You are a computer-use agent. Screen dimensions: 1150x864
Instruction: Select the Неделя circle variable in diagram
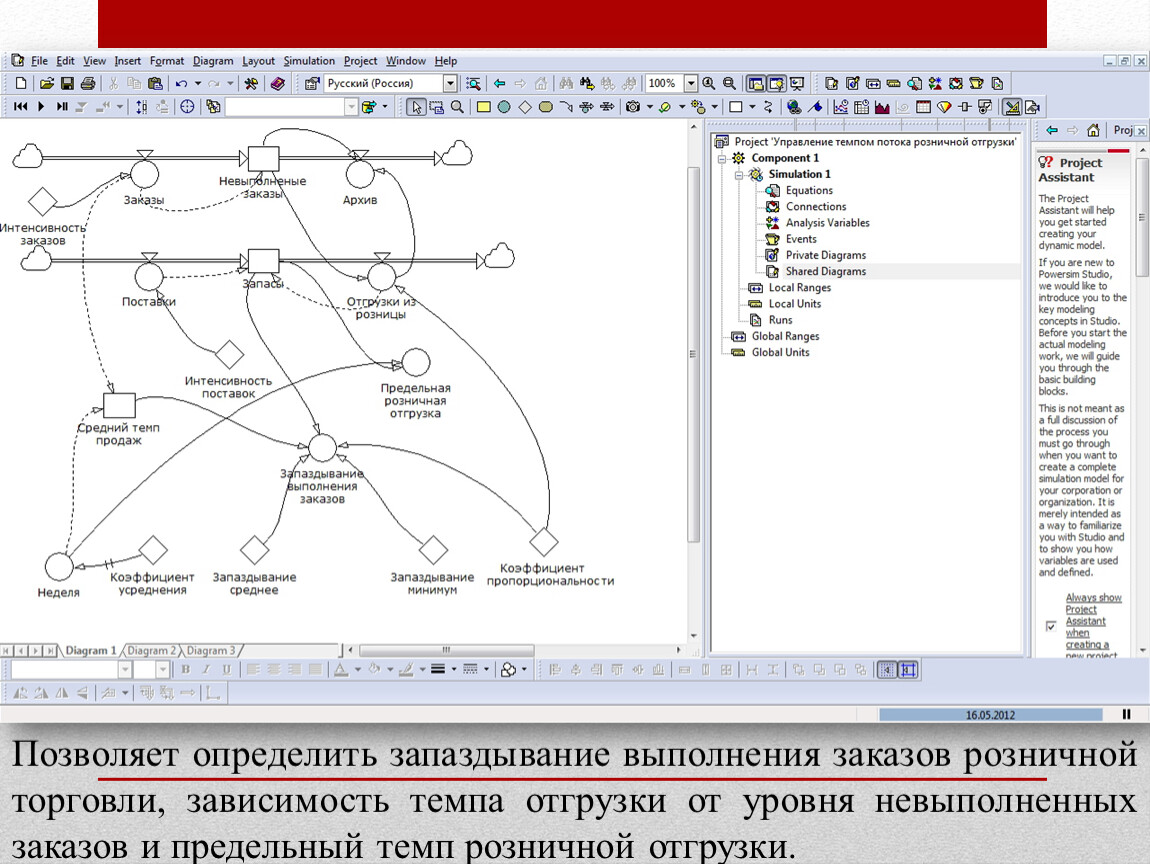59,566
